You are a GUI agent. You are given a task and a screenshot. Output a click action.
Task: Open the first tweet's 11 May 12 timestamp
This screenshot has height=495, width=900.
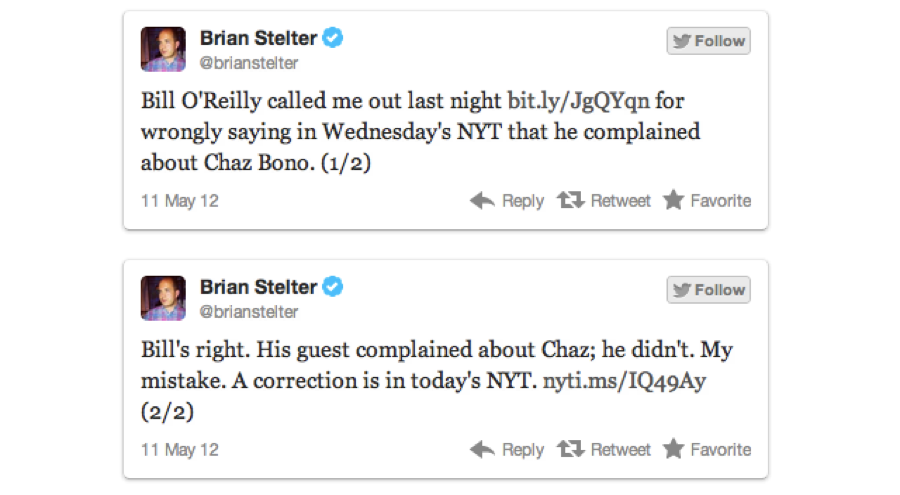click(x=179, y=201)
